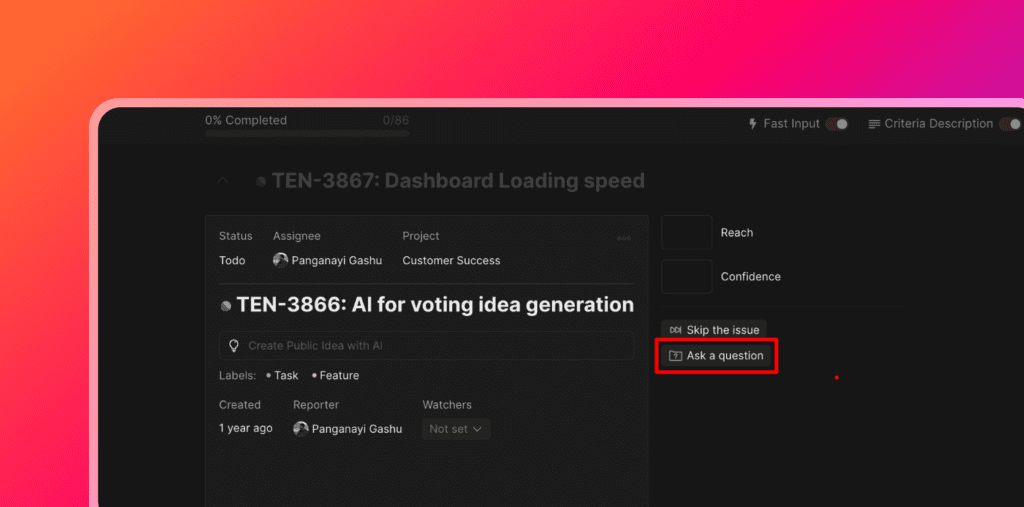Open the three-dots menu on the issue card
This screenshot has height=507, width=1024.
624,238
